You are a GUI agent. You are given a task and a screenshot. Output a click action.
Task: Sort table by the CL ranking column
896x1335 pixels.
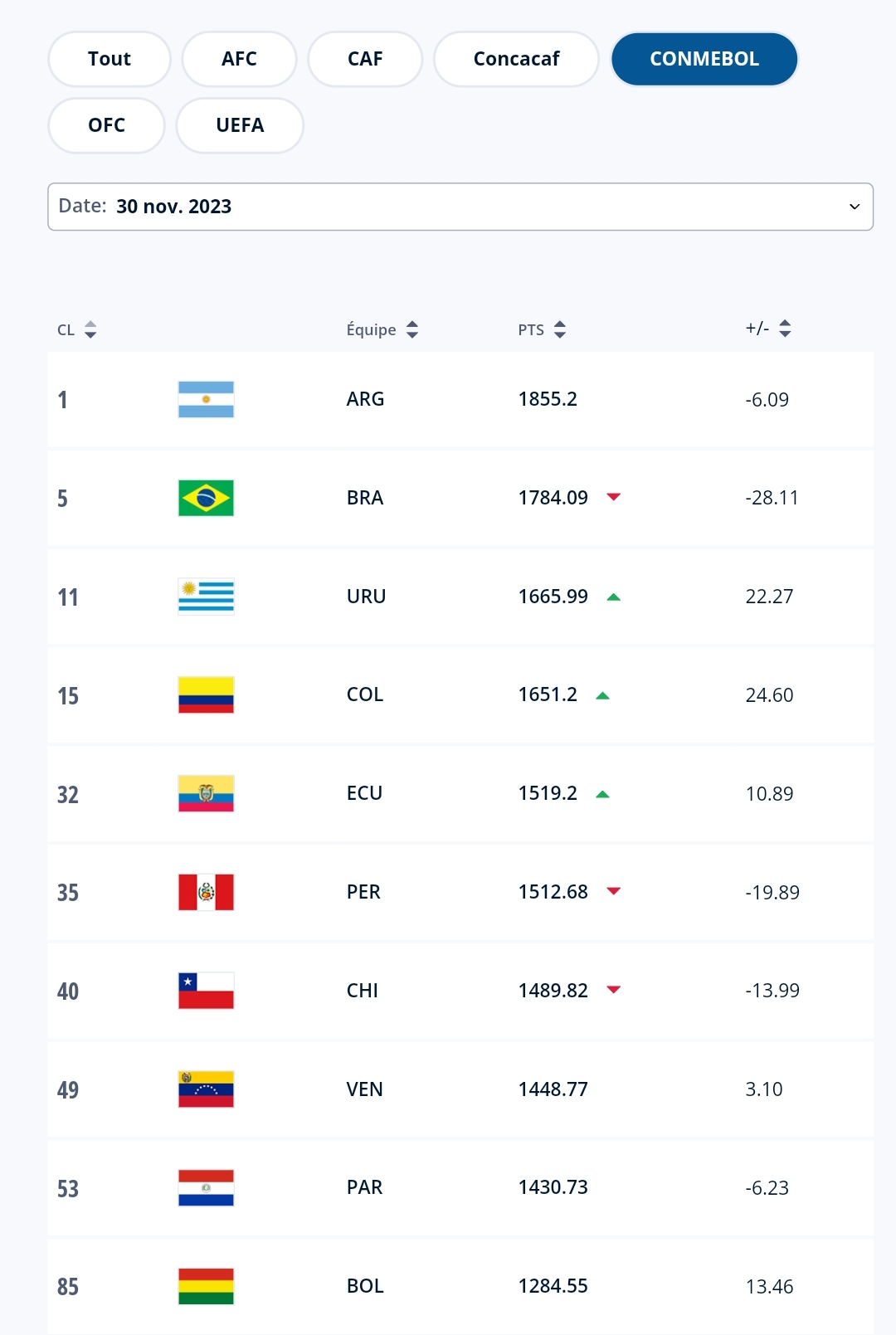pyautogui.click(x=77, y=329)
